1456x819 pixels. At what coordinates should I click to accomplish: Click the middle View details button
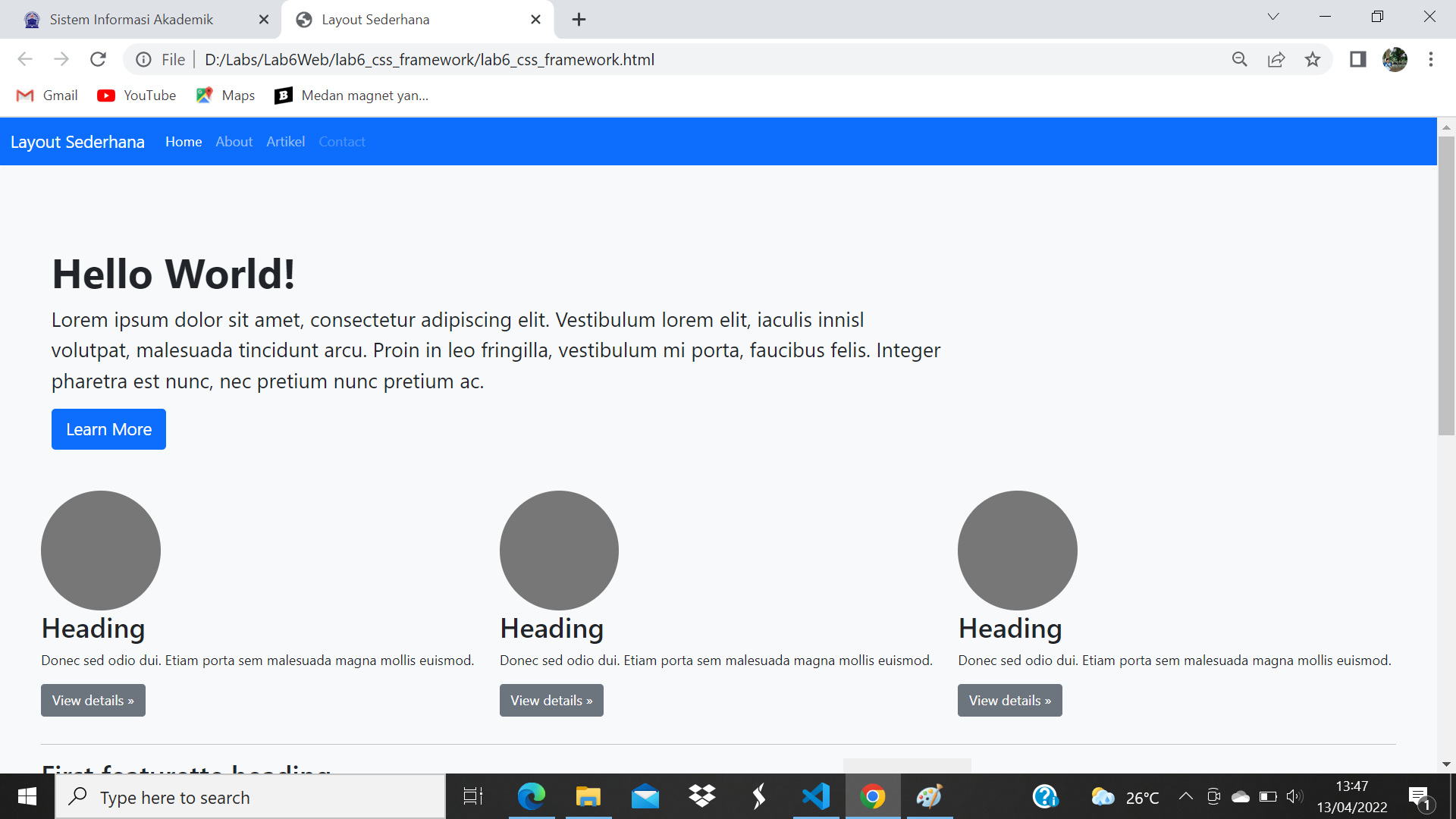pyautogui.click(x=551, y=700)
